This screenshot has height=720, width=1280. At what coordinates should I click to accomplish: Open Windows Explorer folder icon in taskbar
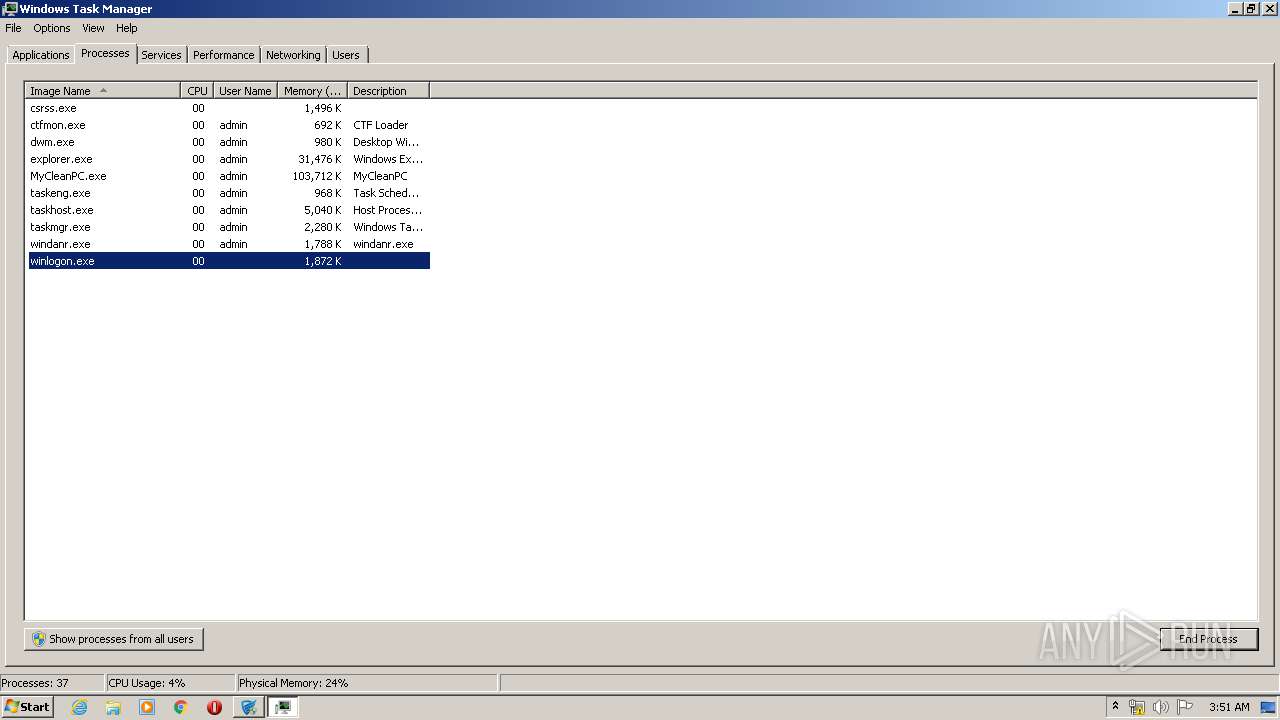tap(113, 707)
